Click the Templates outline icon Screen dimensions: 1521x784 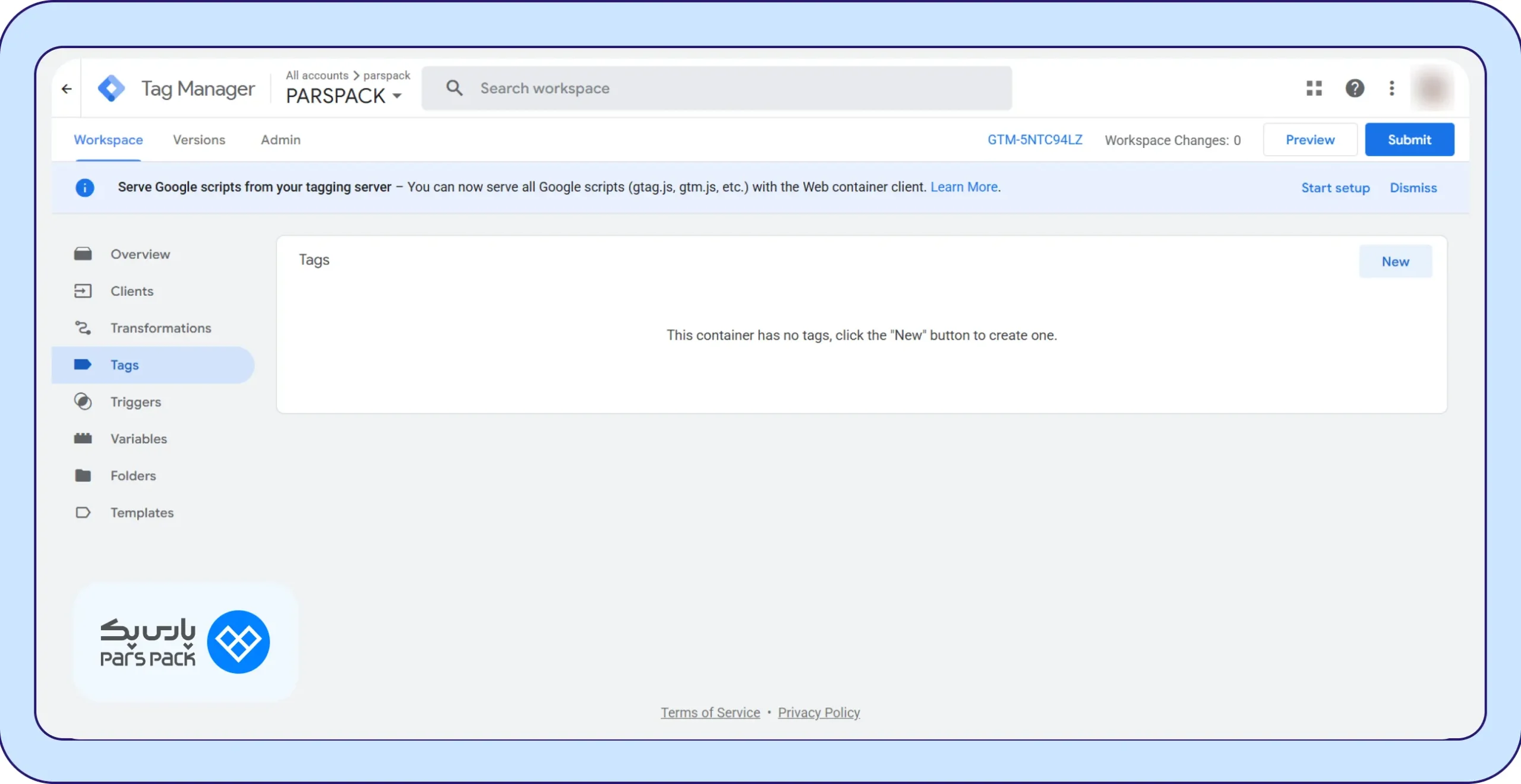pos(83,512)
